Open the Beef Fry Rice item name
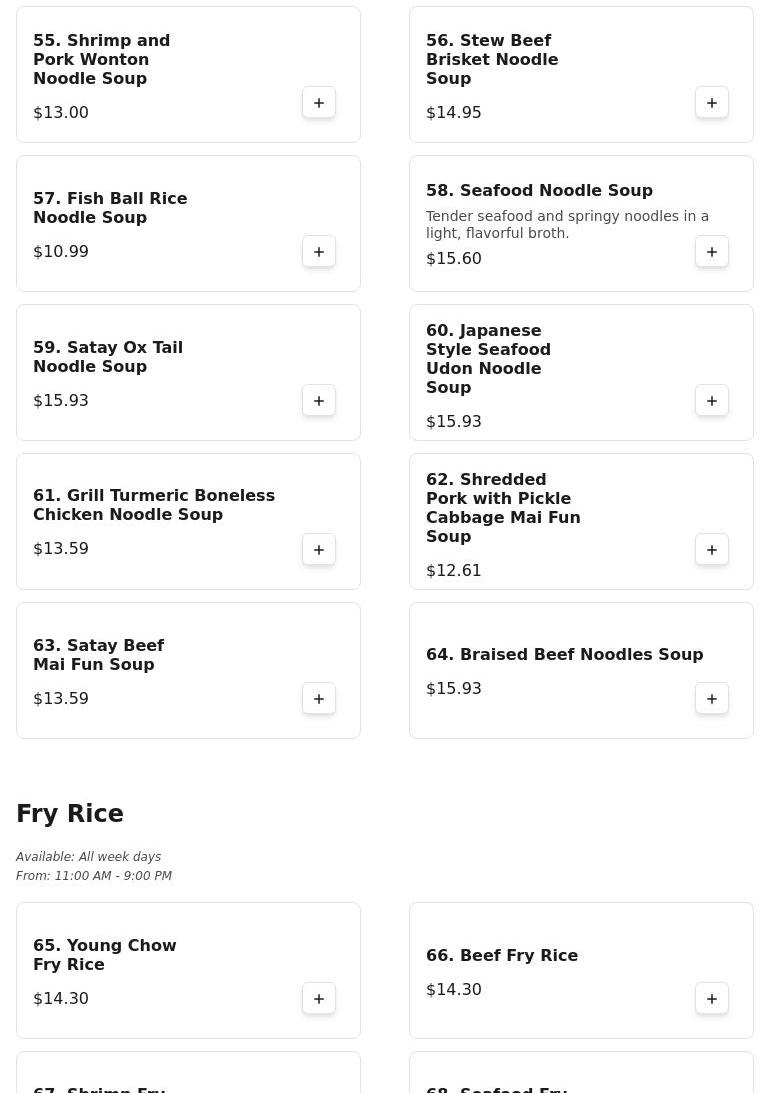Image resolution: width=770 pixels, height=1093 pixels. [x=502, y=956]
